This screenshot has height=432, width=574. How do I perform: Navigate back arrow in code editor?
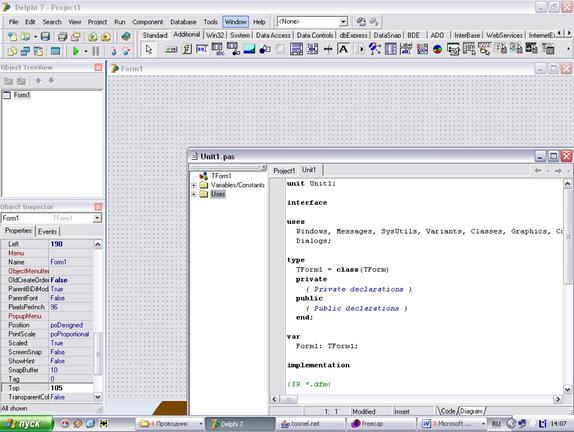pyautogui.click(x=538, y=171)
